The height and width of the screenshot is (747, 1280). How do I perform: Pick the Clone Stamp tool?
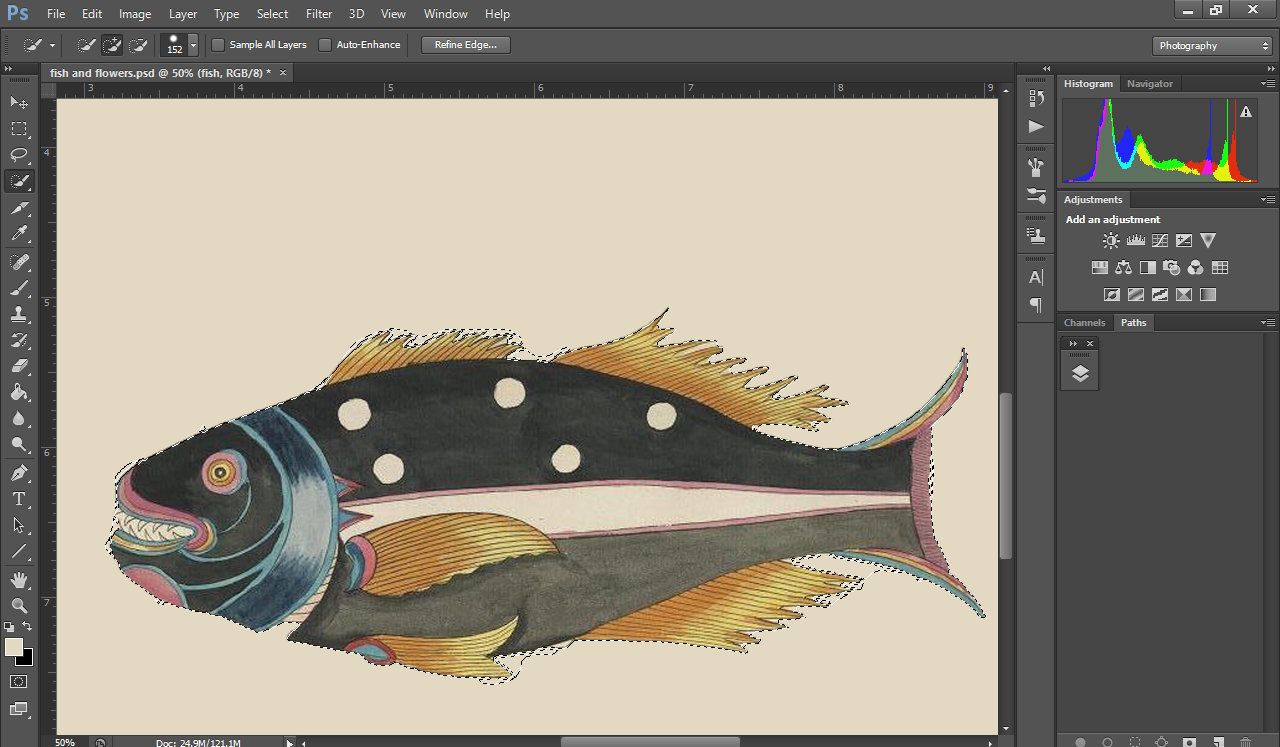tap(19, 314)
